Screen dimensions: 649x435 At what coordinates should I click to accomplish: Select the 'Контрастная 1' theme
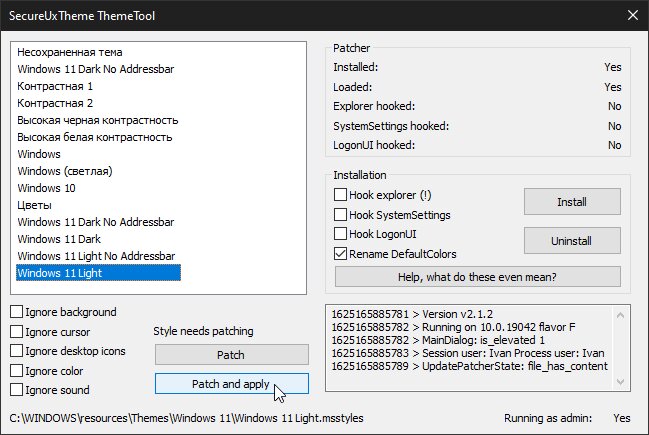click(x=55, y=86)
